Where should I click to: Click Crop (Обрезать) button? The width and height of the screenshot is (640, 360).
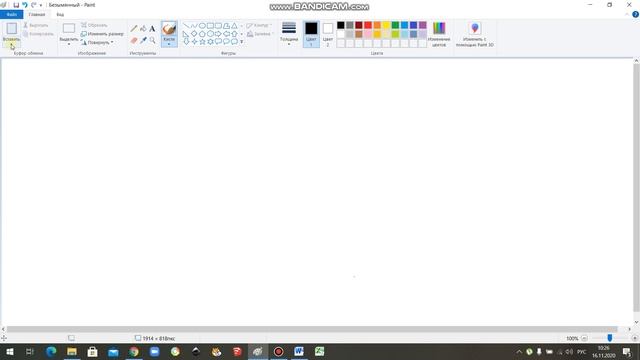pyautogui.click(x=94, y=25)
